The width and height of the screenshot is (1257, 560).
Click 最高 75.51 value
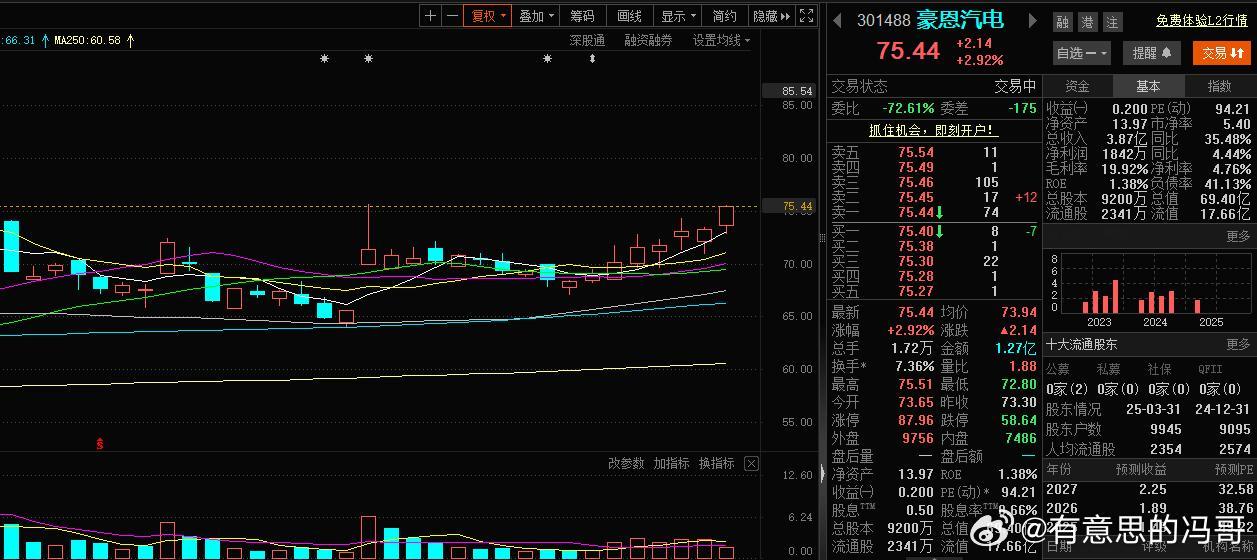click(x=916, y=385)
